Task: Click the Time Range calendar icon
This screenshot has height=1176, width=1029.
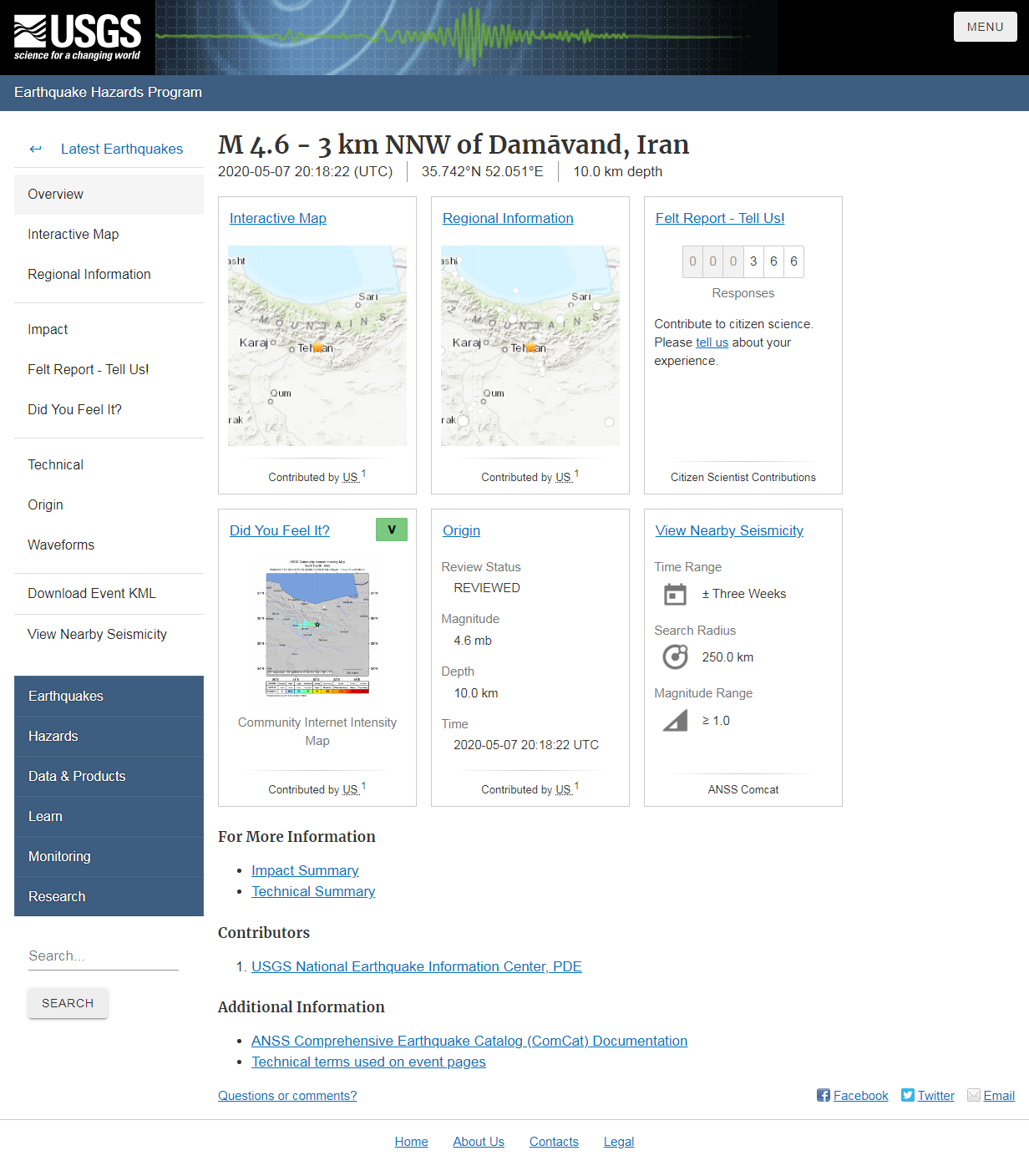Action: pyautogui.click(x=675, y=594)
